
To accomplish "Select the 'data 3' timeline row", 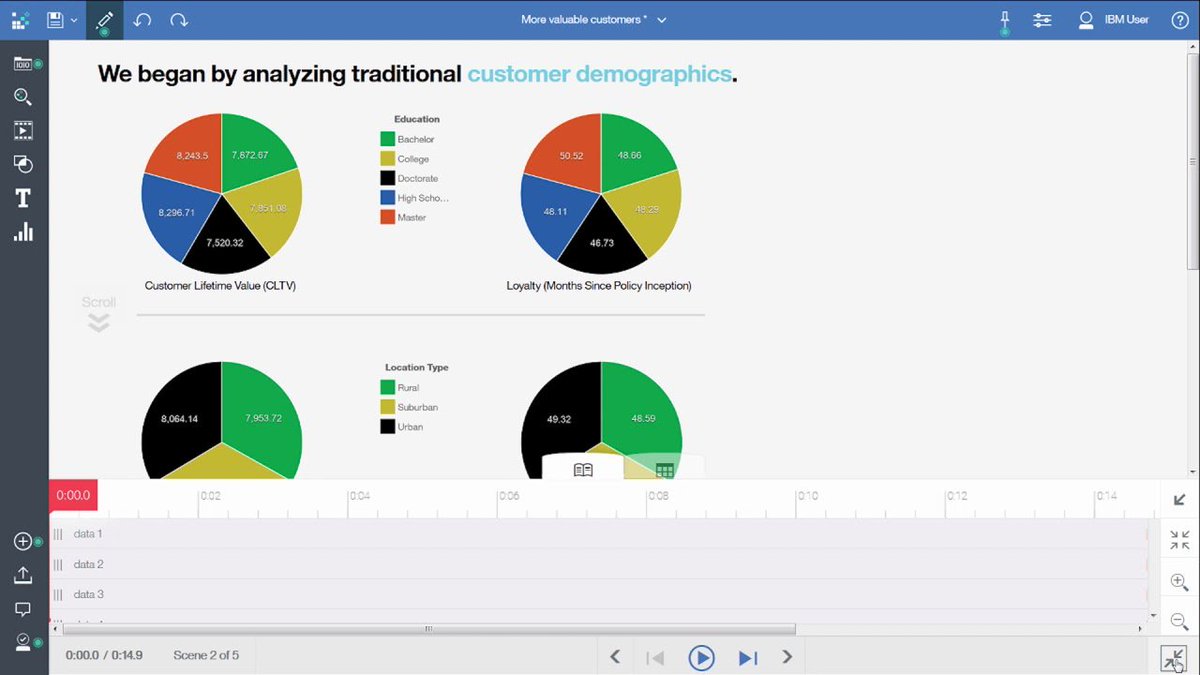I will [598, 594].
